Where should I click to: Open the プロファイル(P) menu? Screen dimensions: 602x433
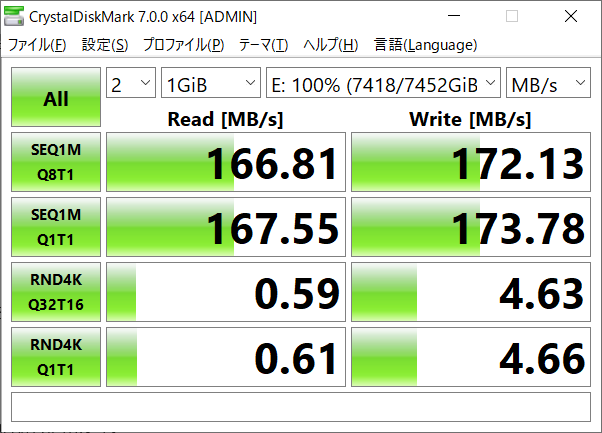coord(184,45)
